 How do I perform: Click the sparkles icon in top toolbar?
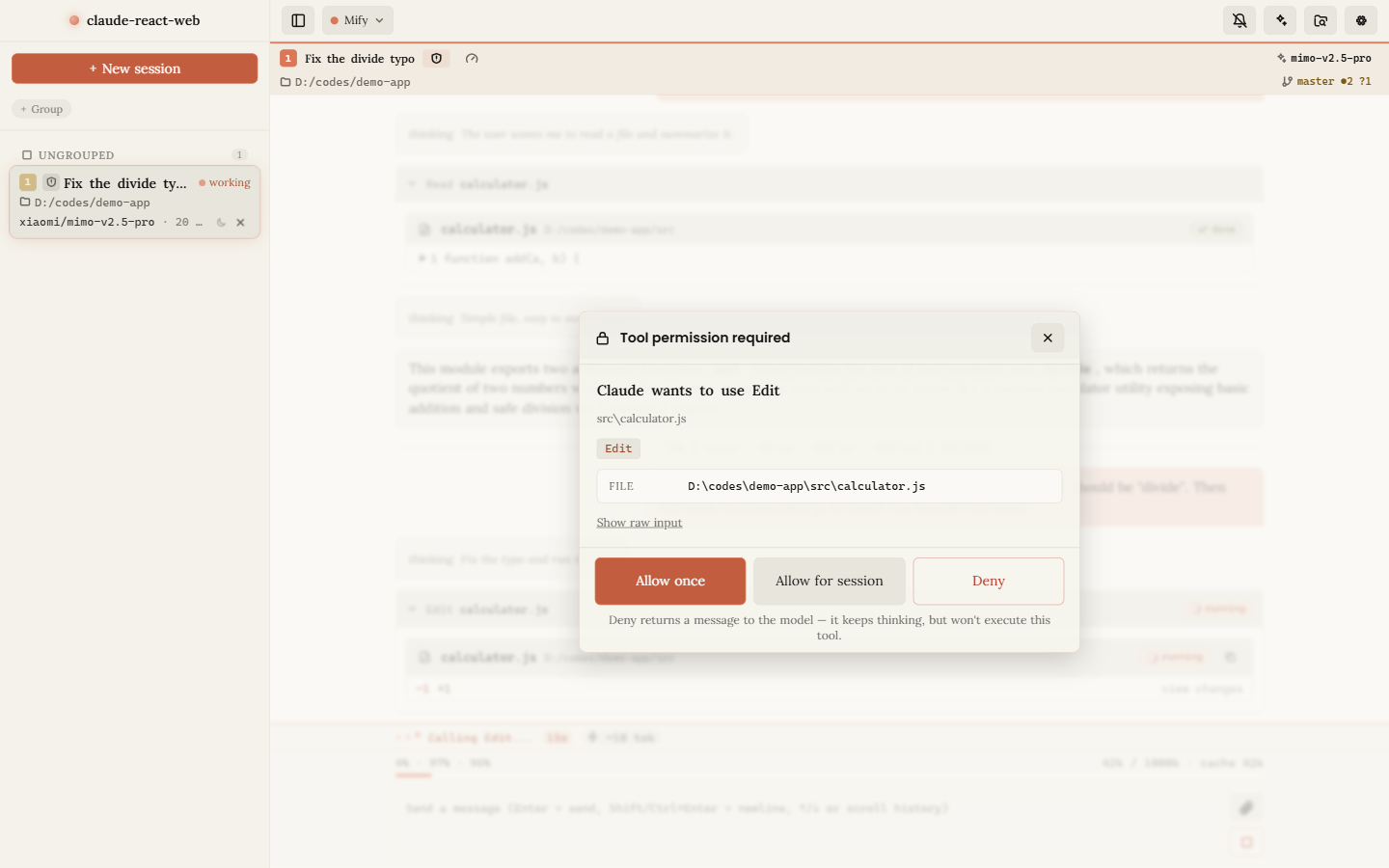1281,20
